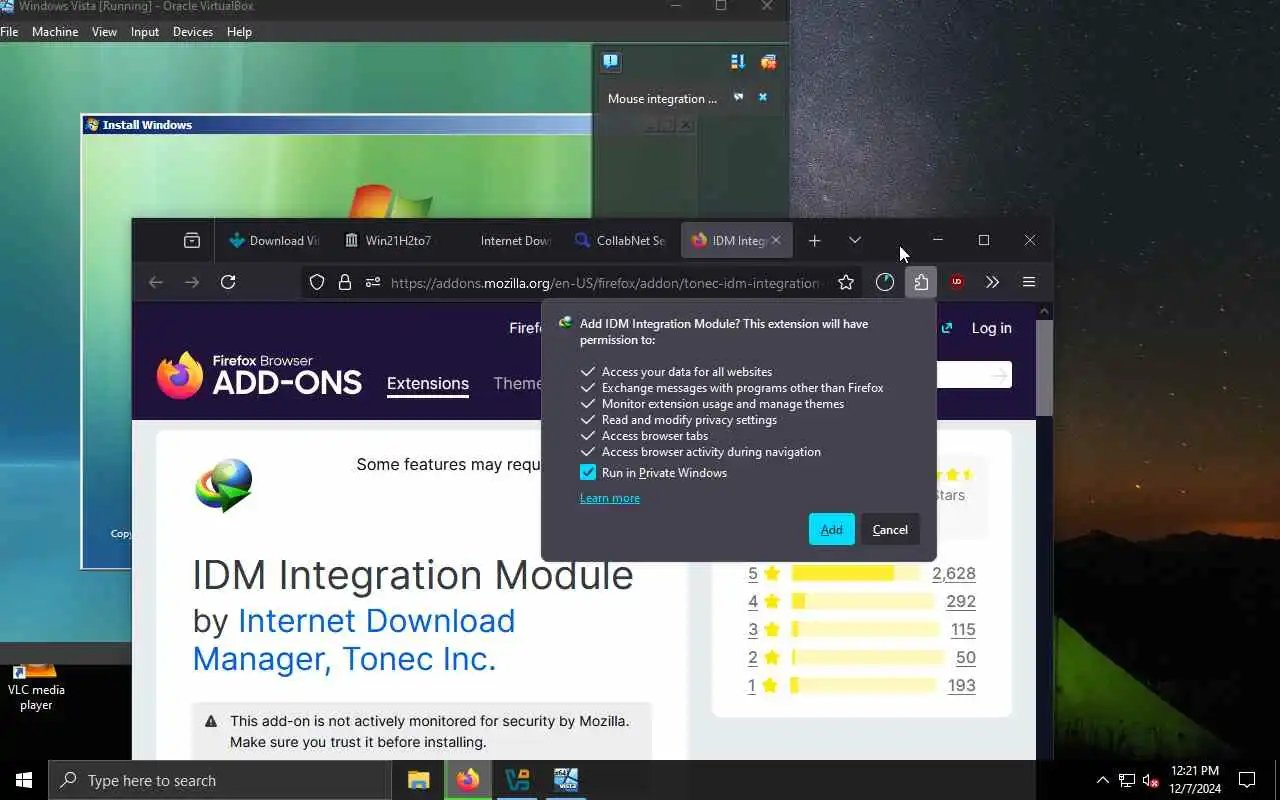Click the Install Windows title bar in VM

(337, 125)
